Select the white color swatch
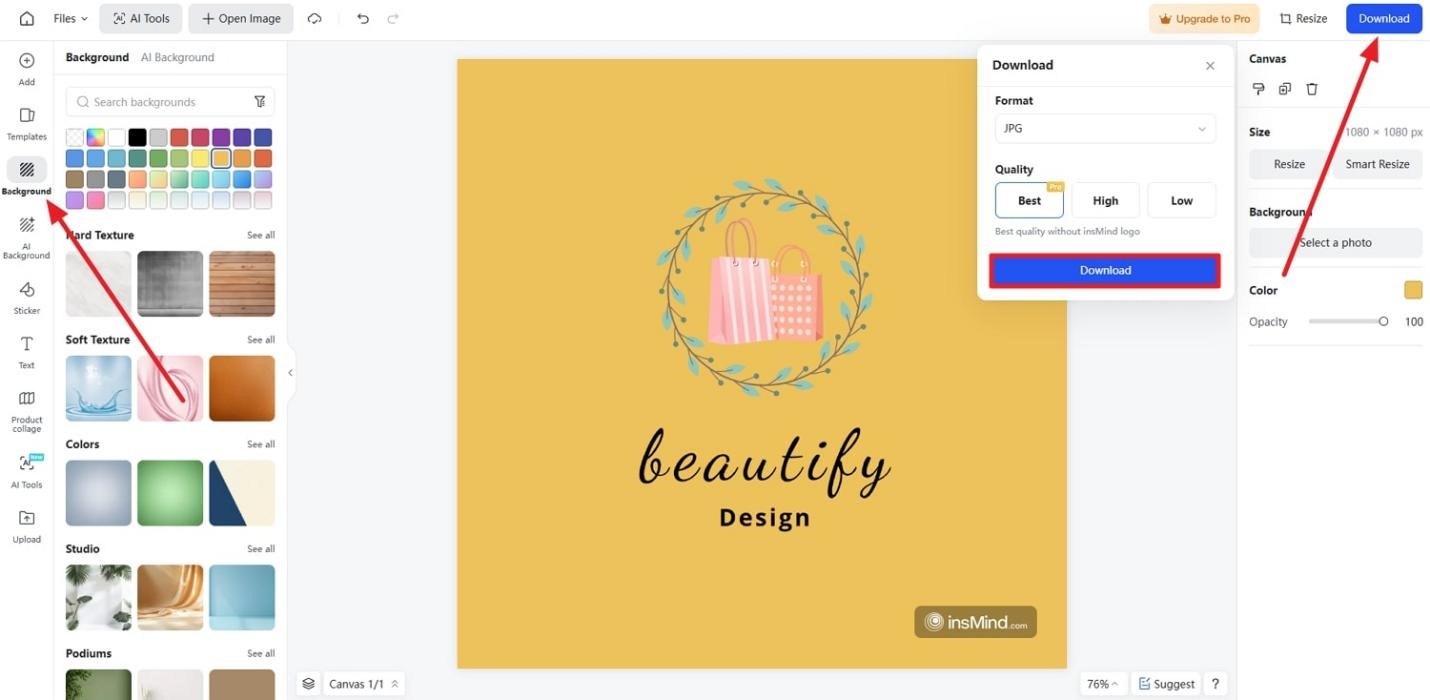Screen dimensions: 1430x700 click(x=117, y=137)
